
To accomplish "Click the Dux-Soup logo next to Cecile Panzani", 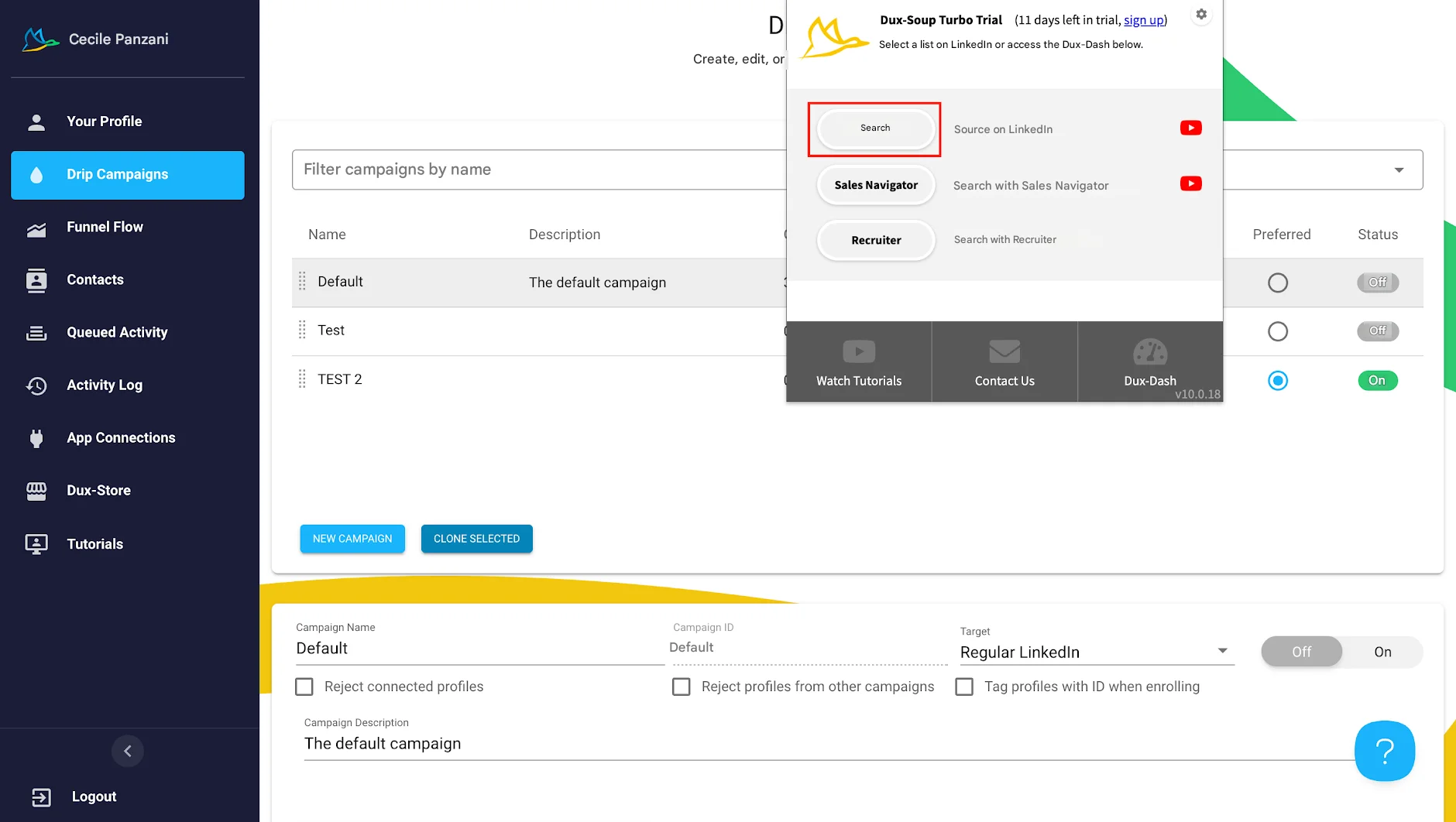I will pos(40,39).
